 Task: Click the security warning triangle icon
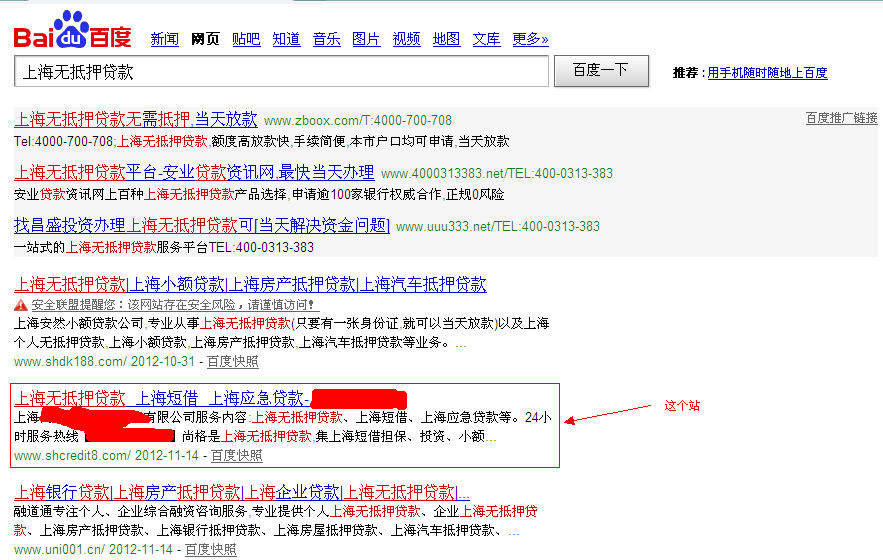click(20, 305)
